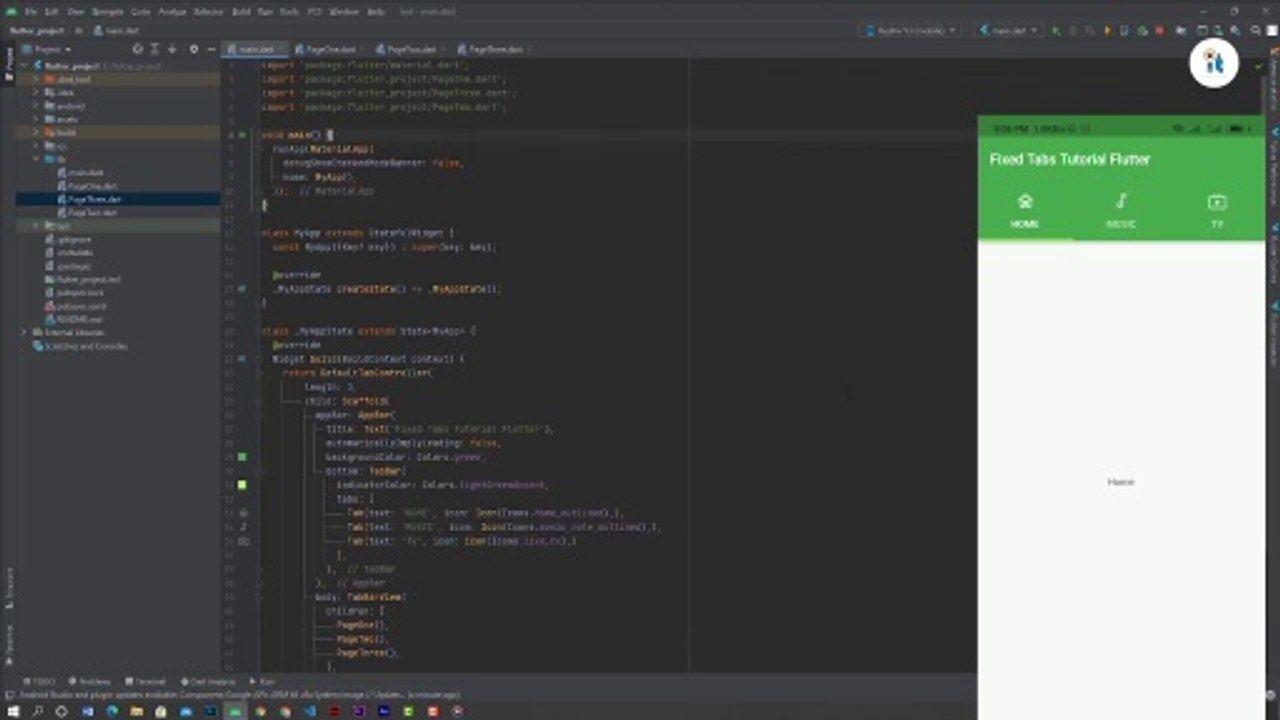Select Scratches and Consoles node
Viewport: 1280px width, 720px height.
(81, 346)
